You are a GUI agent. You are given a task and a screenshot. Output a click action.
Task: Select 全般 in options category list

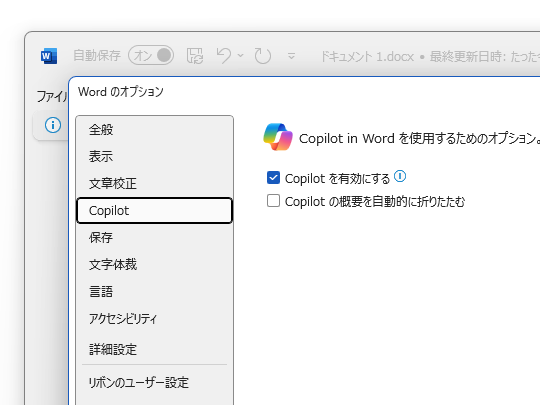(x=154, y=130)
